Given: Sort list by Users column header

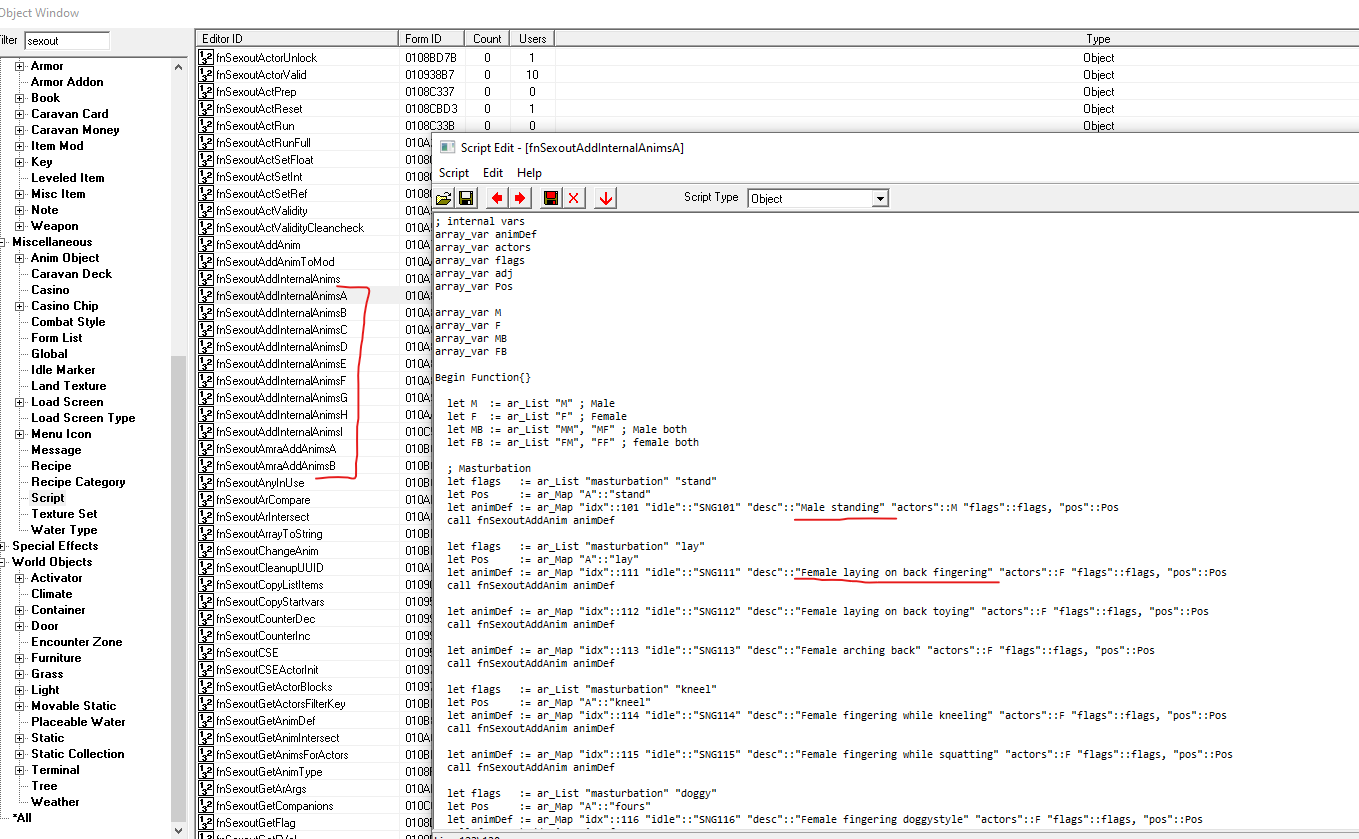Looking at the screenshot, I should (x=532, y=39).
